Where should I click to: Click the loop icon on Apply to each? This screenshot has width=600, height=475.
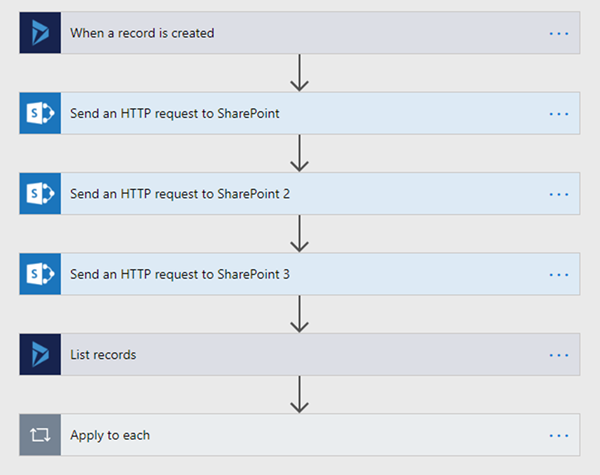pos(40,435)
